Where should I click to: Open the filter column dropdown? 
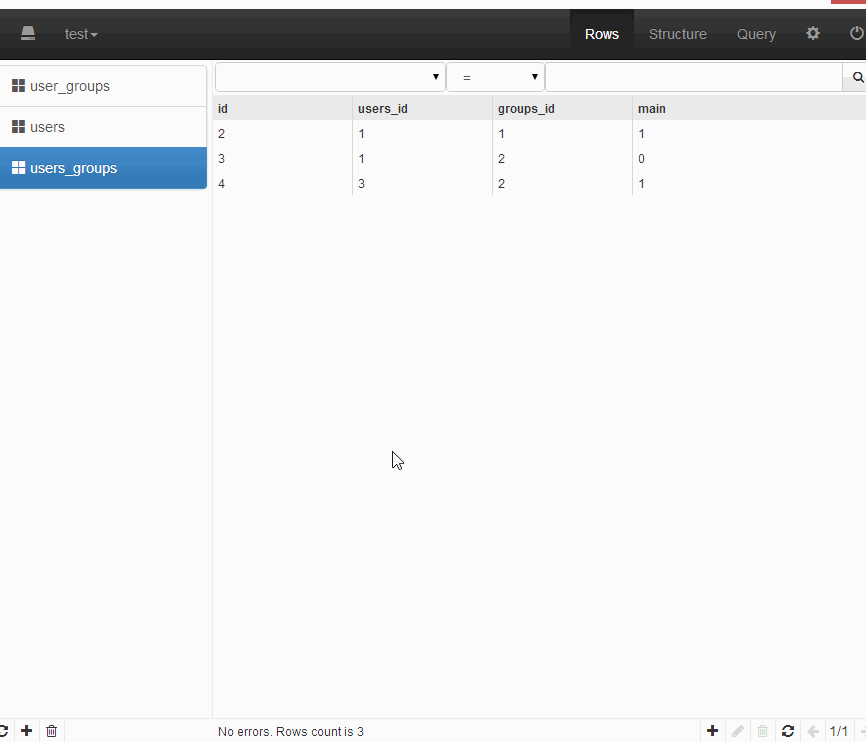[x=330, y=77]
